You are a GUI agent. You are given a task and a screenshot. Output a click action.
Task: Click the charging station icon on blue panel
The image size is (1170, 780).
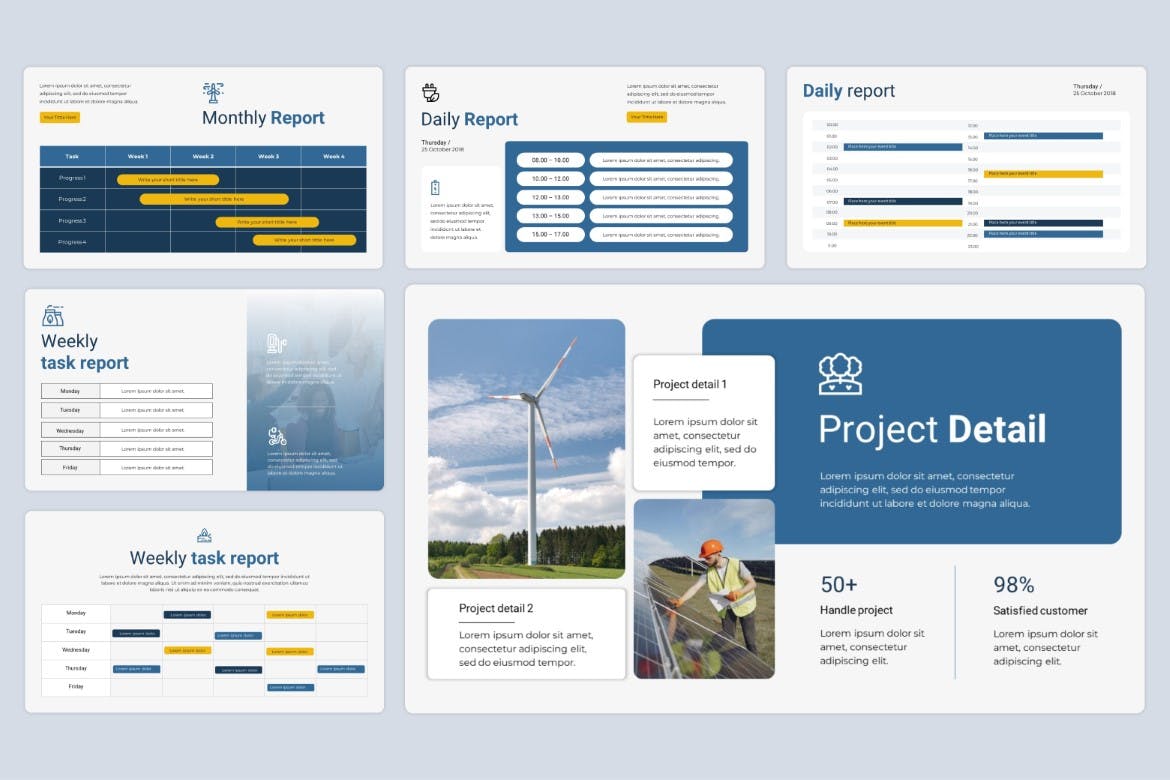point(277,344)
